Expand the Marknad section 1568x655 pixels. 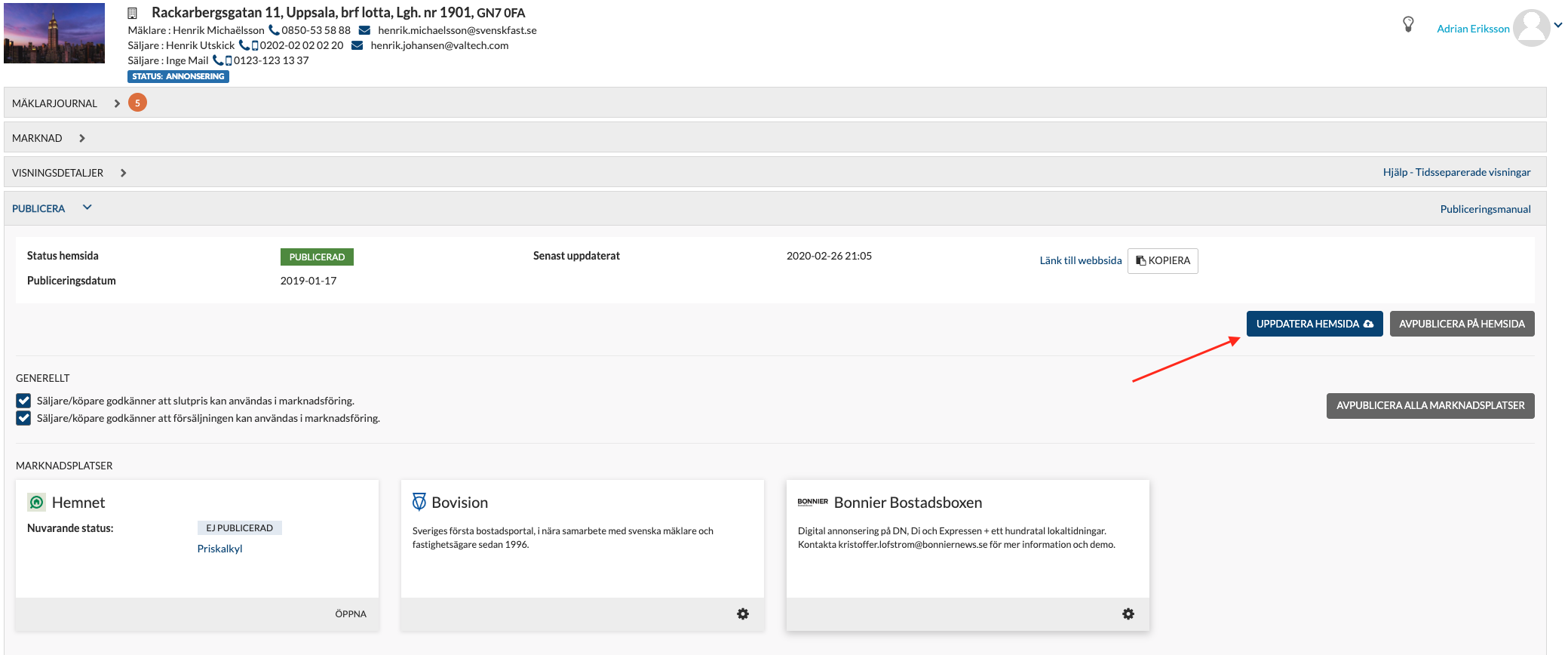[x=81, y=138]
